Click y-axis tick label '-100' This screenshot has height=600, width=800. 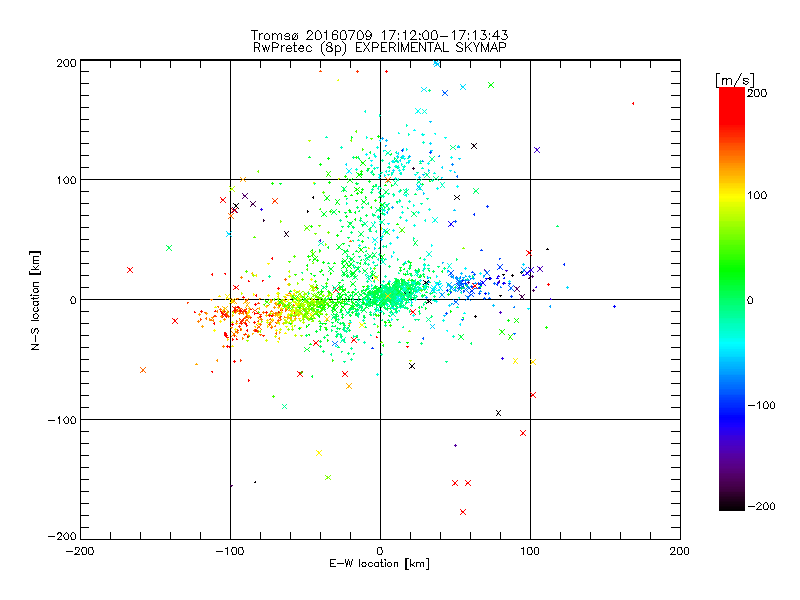click(x=62, y=420)
